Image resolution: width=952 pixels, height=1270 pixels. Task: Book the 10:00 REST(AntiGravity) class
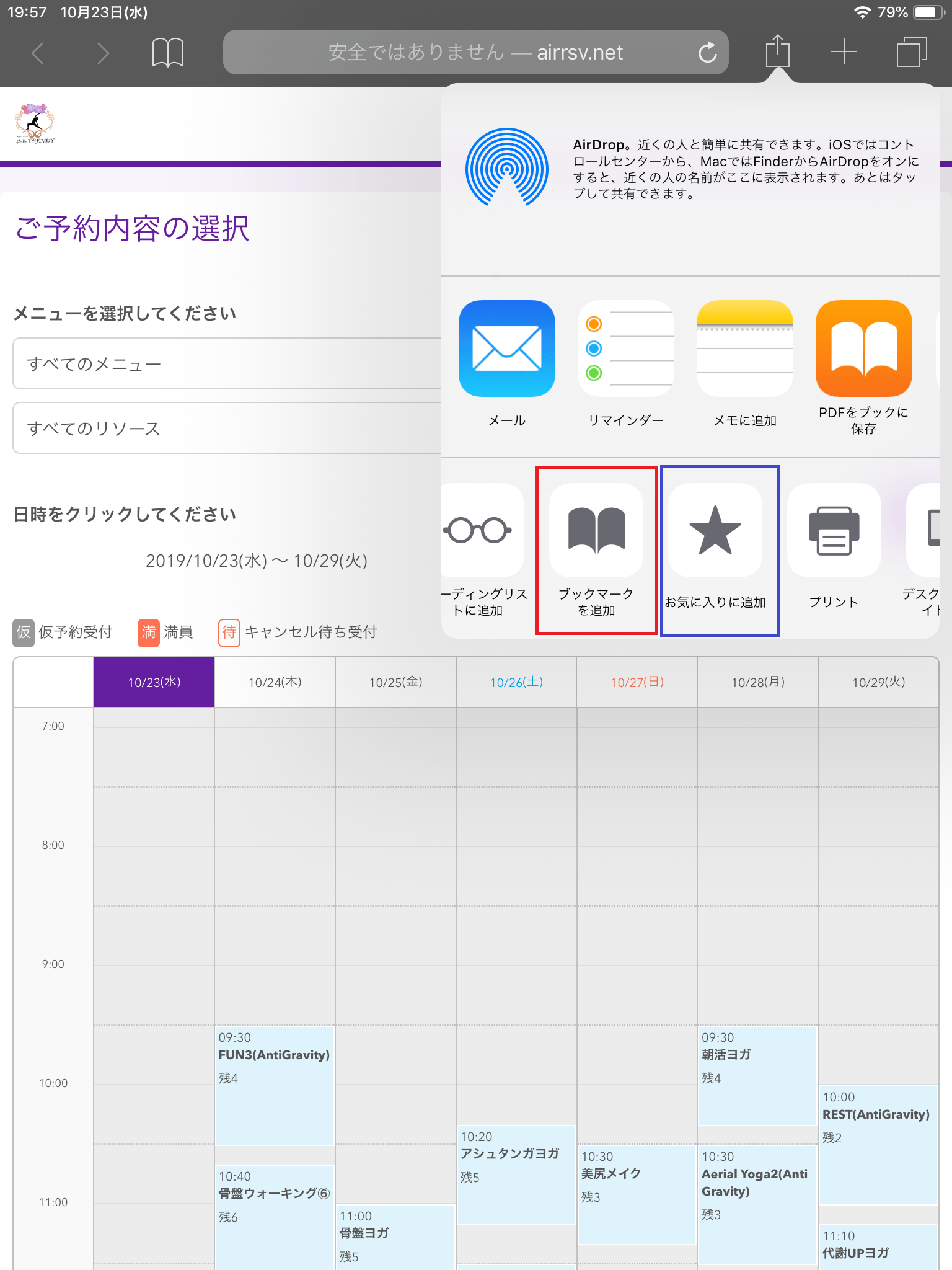878,1145
